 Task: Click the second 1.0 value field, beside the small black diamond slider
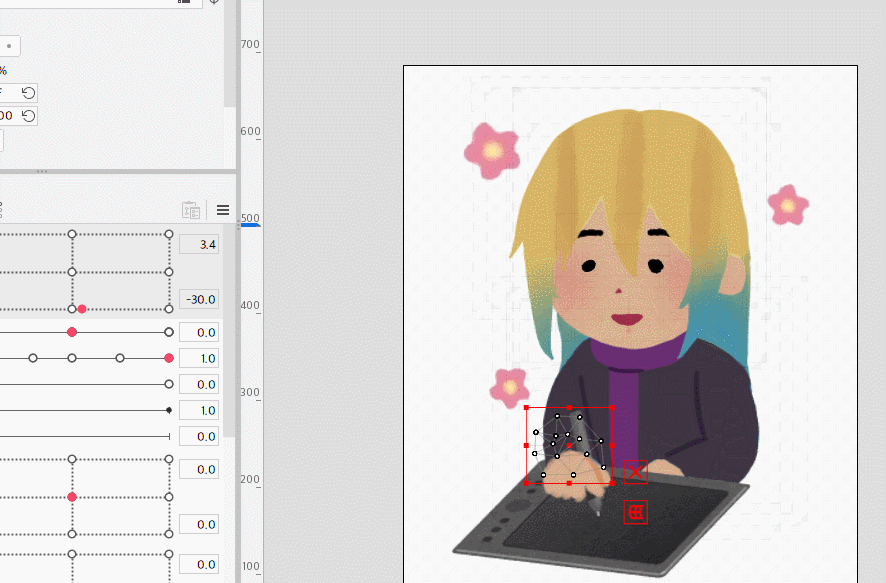(x=199, y=410)
